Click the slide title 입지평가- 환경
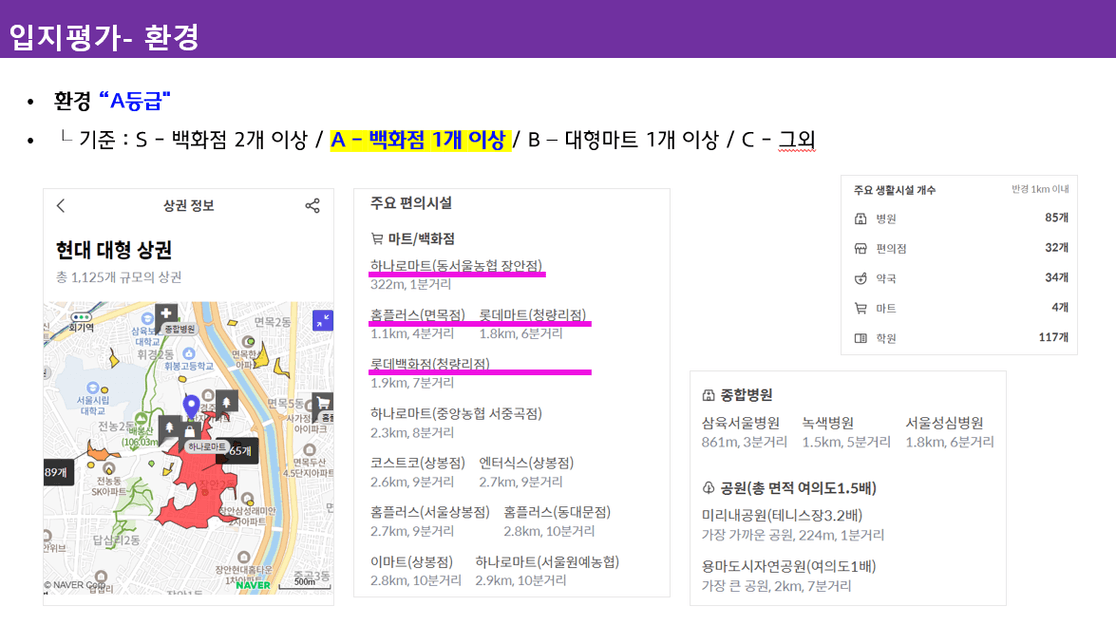This screenshot has width=1116, height=626. [x=104, y=37]
